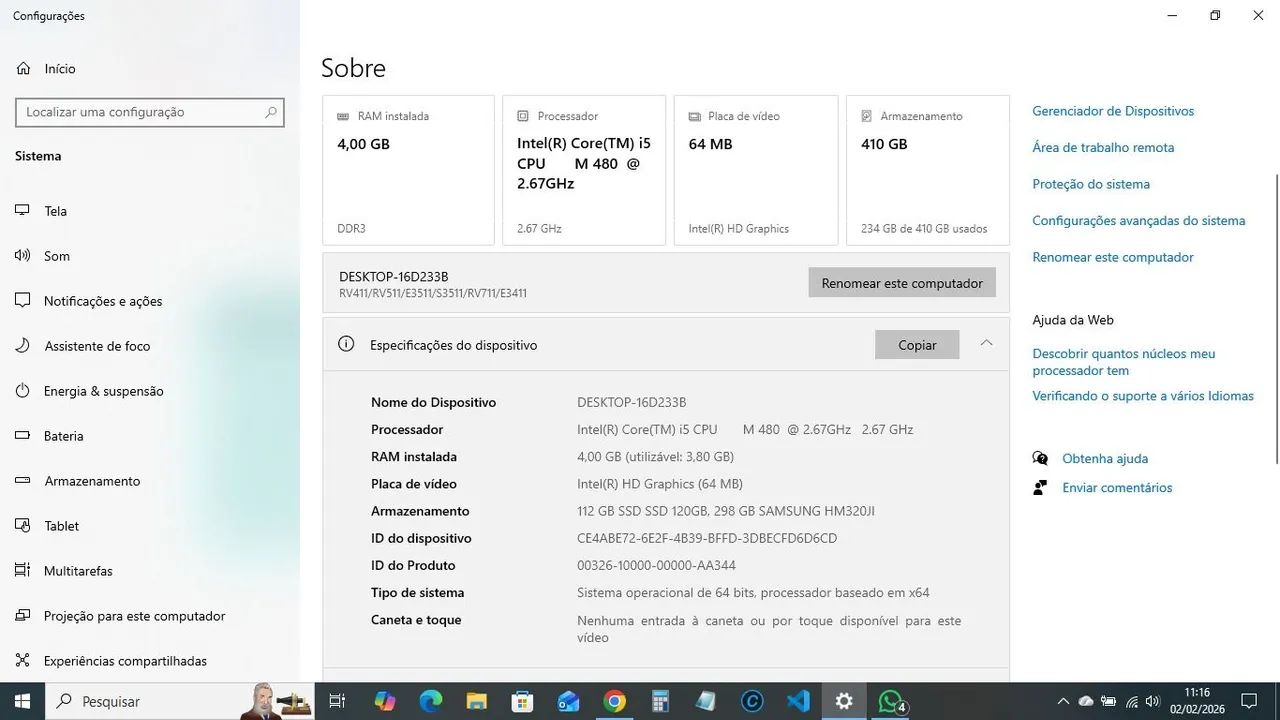Copy device specifications with Copiar button
The height and width of the screenshot is (720, 1280).
pyautogui.click(x=917, y=345)
